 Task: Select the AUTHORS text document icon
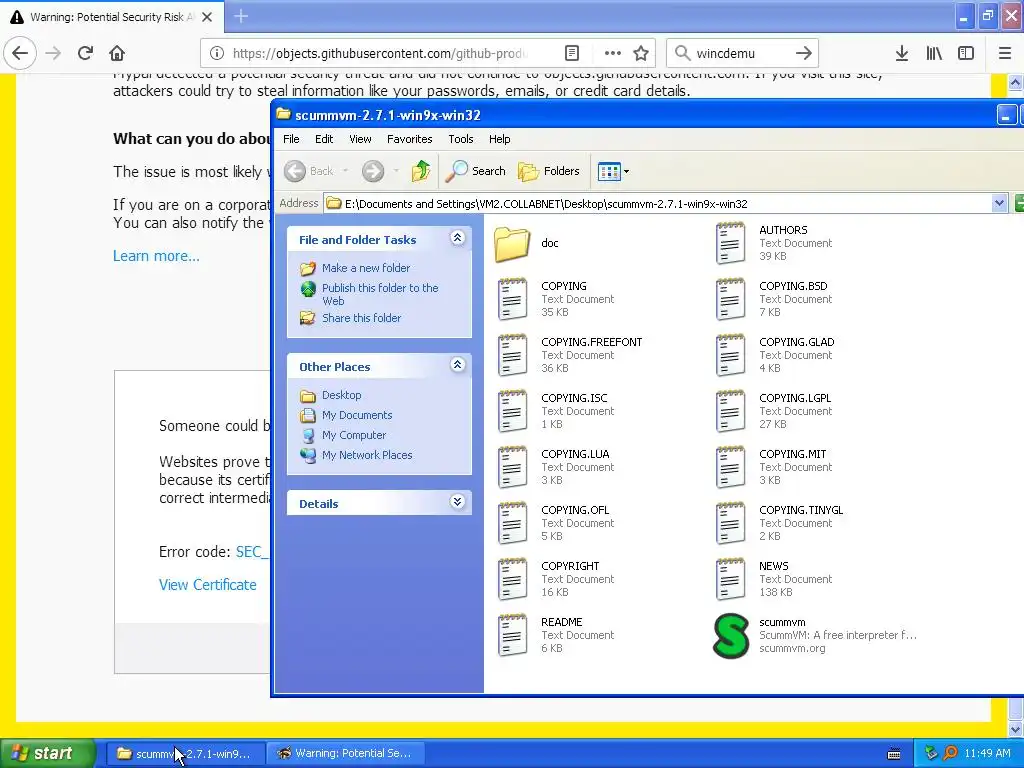(x=730, y=243)
